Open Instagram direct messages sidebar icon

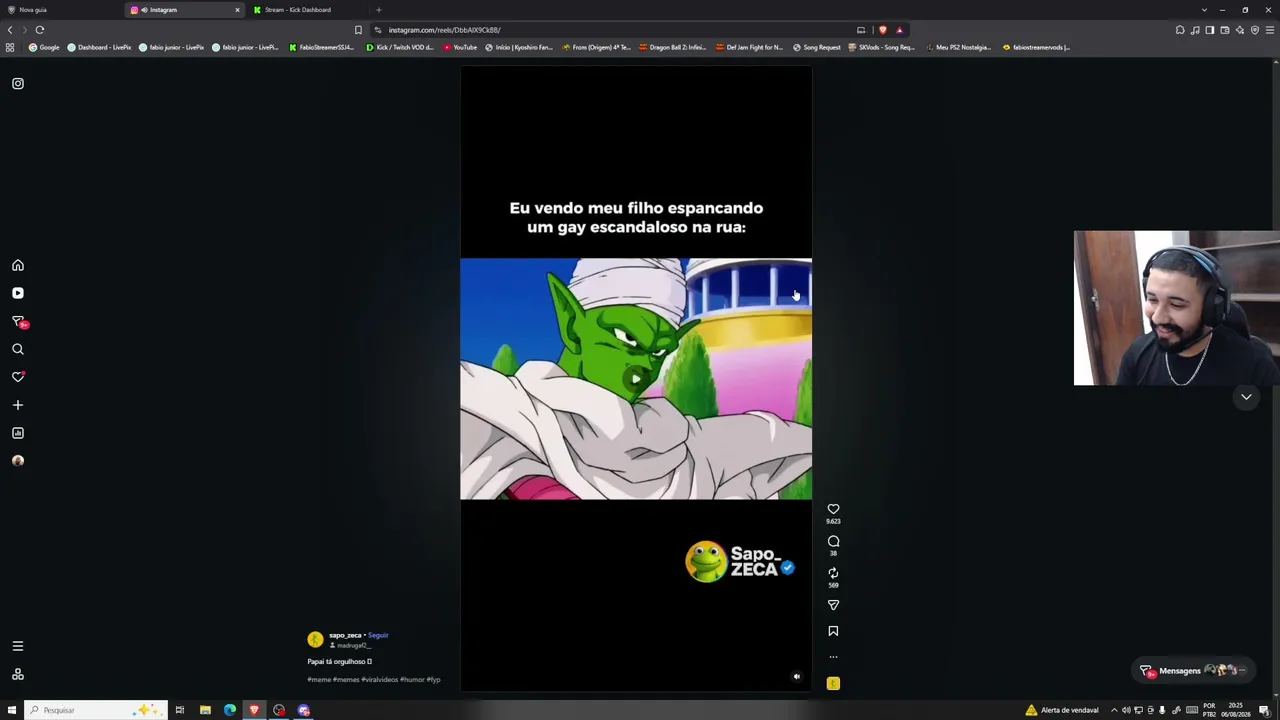[18, 321]
